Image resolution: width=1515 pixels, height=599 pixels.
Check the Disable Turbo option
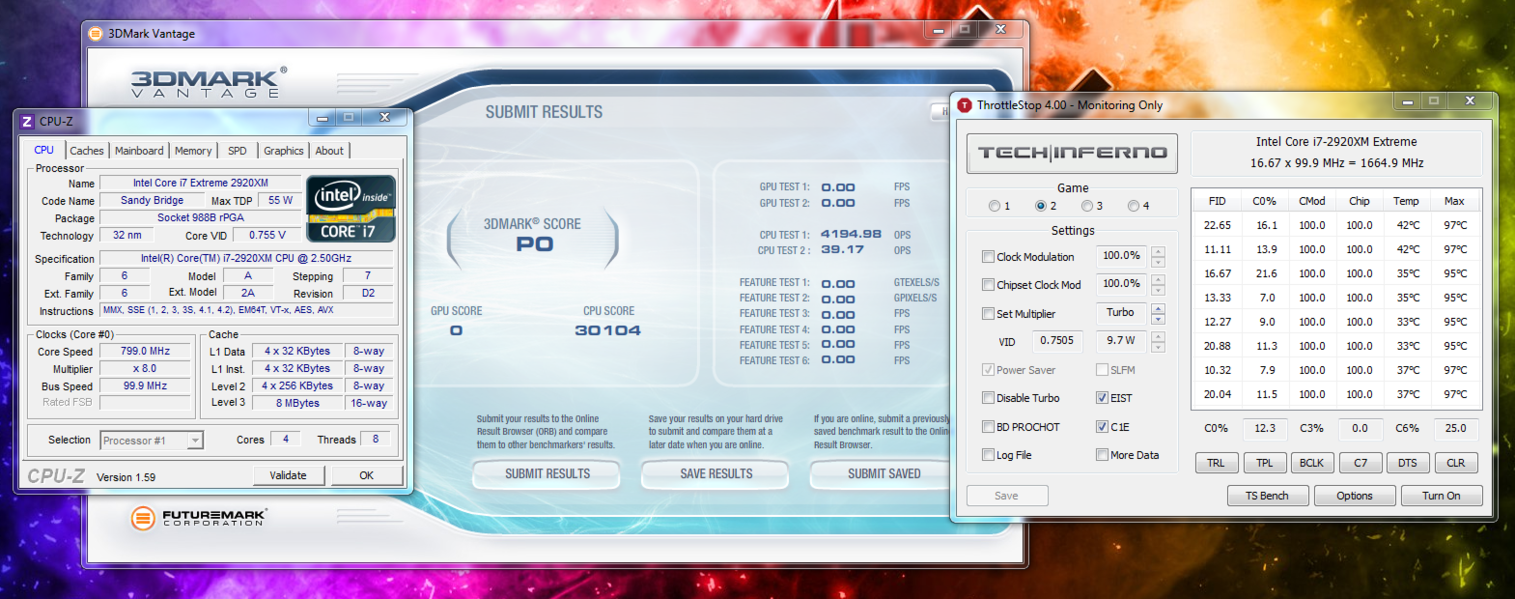[988, 398]
